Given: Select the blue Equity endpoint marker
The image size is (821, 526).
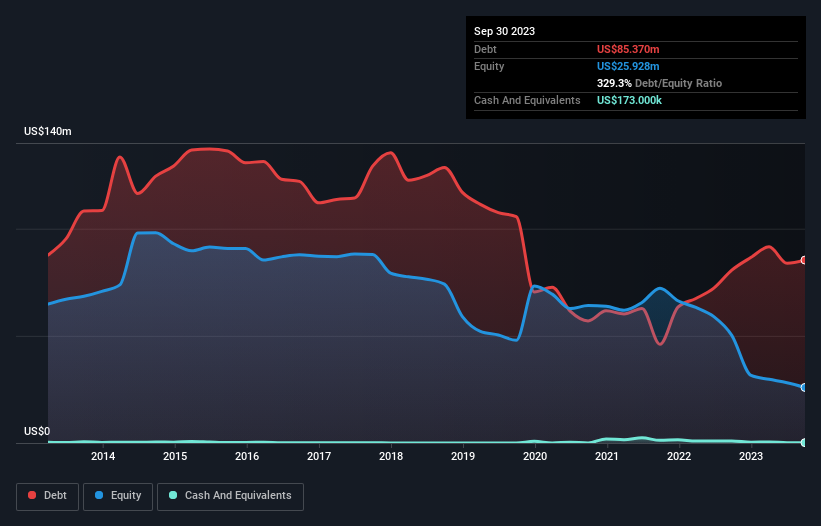Looking at the screenshot, I should pyautogui.click(x=805, y=388).
